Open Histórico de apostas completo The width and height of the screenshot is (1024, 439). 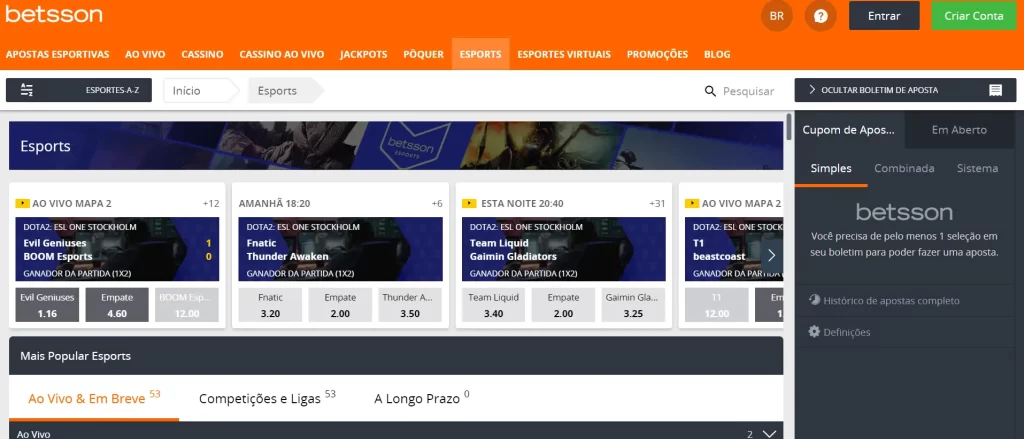tap(891, 301)
